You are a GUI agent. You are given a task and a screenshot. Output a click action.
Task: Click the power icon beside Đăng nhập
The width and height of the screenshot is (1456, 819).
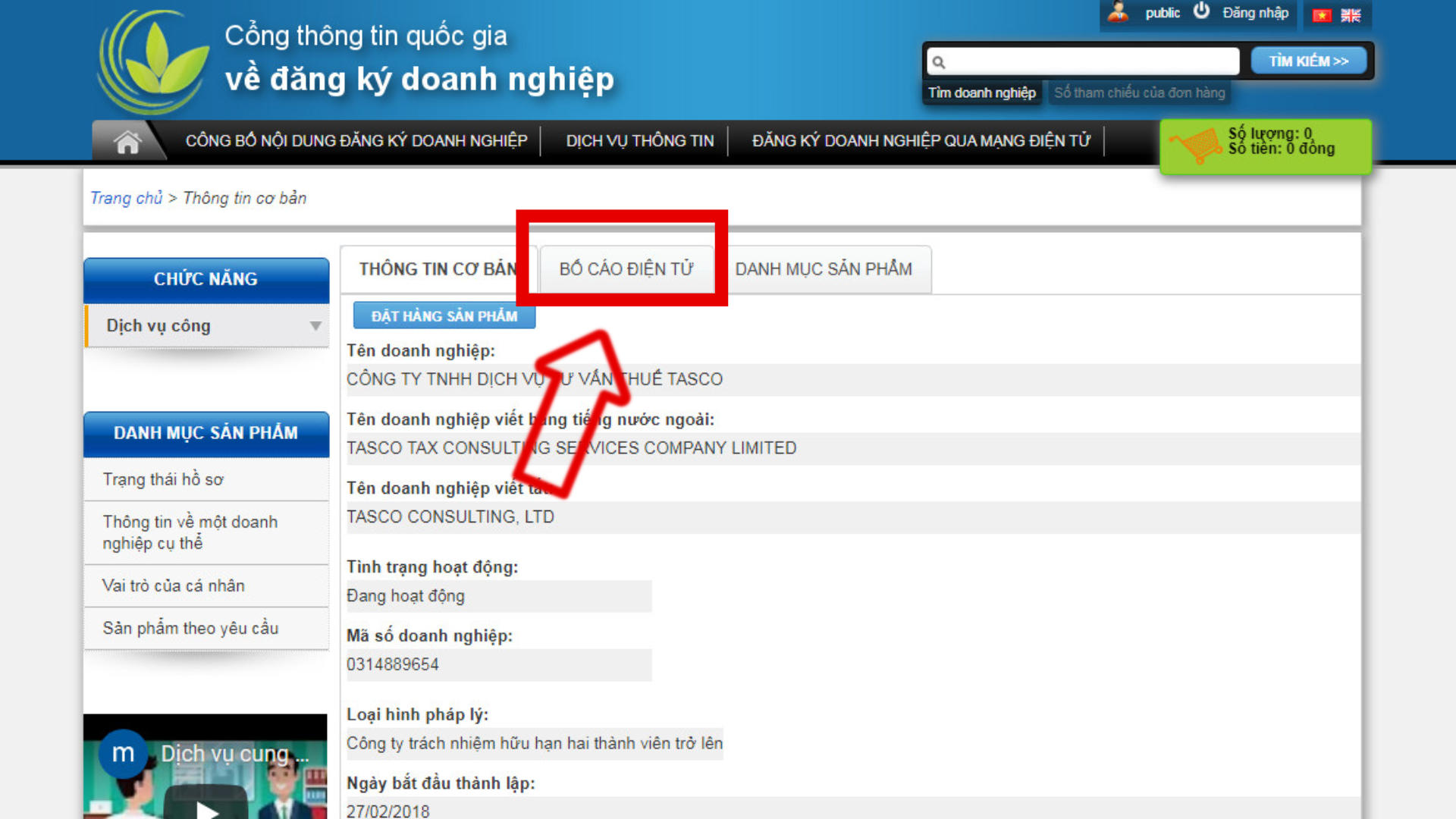point(1201,11)
